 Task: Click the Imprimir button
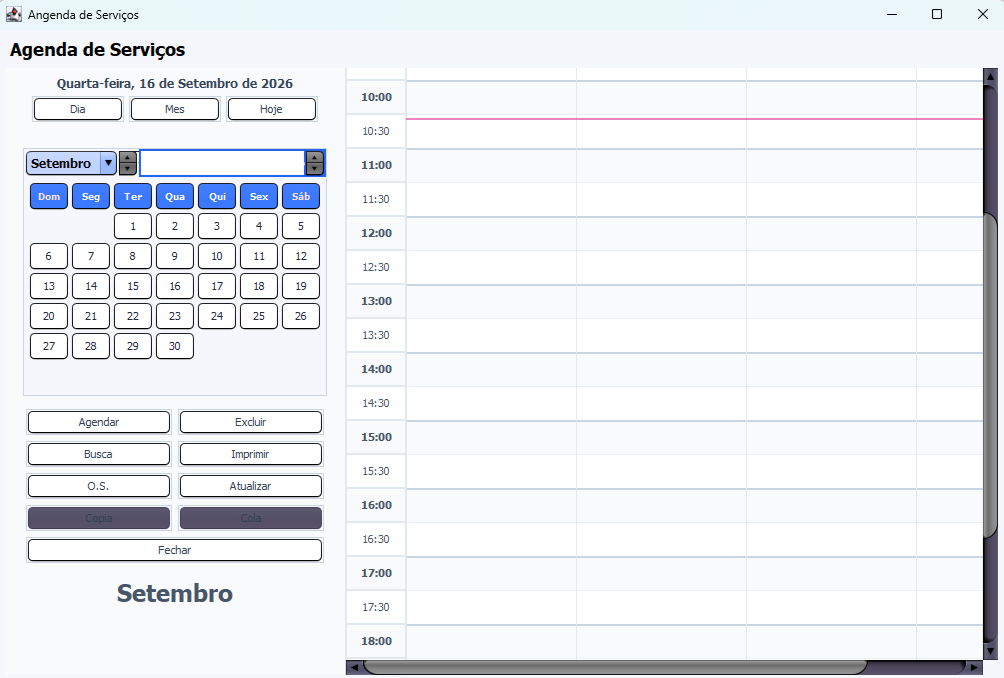pos(250,454)
